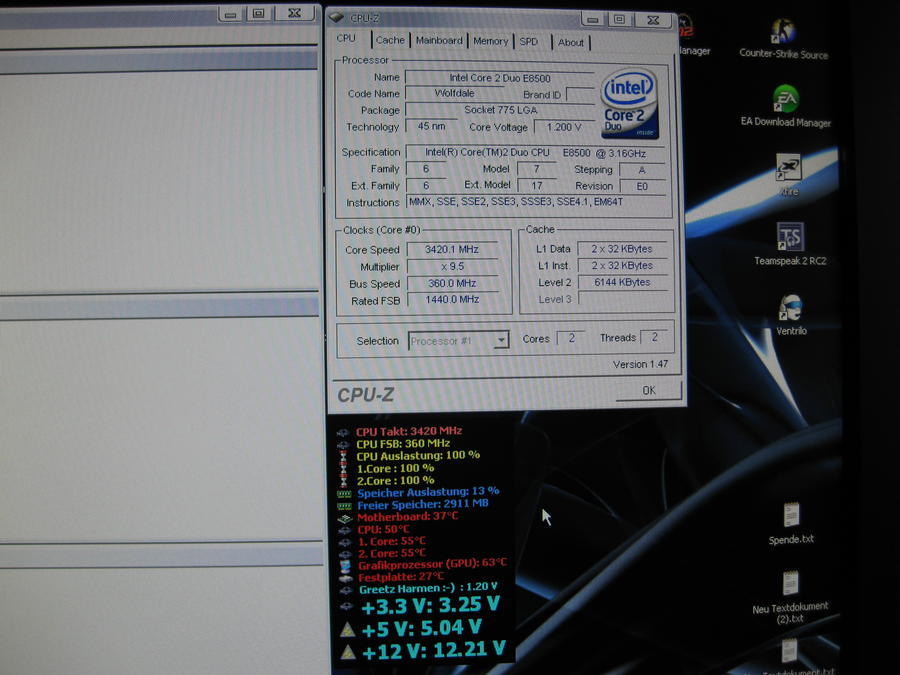This screenshot has height=675, width=900.
Task: Click Core Voltage 1.200 V value
Action: click(x=564, y=127)
